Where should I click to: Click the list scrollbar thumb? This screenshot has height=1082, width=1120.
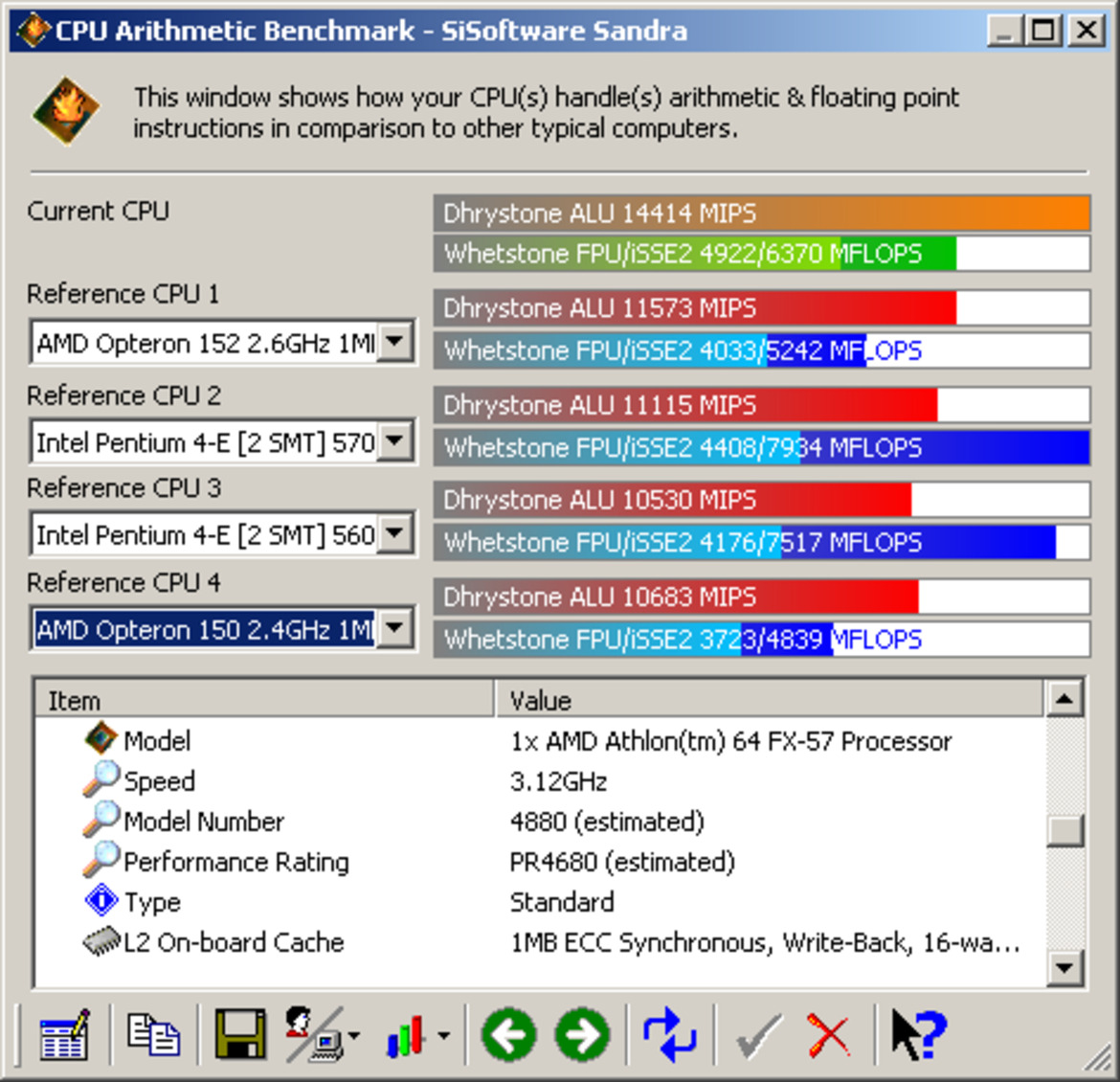coord(1064,830)
